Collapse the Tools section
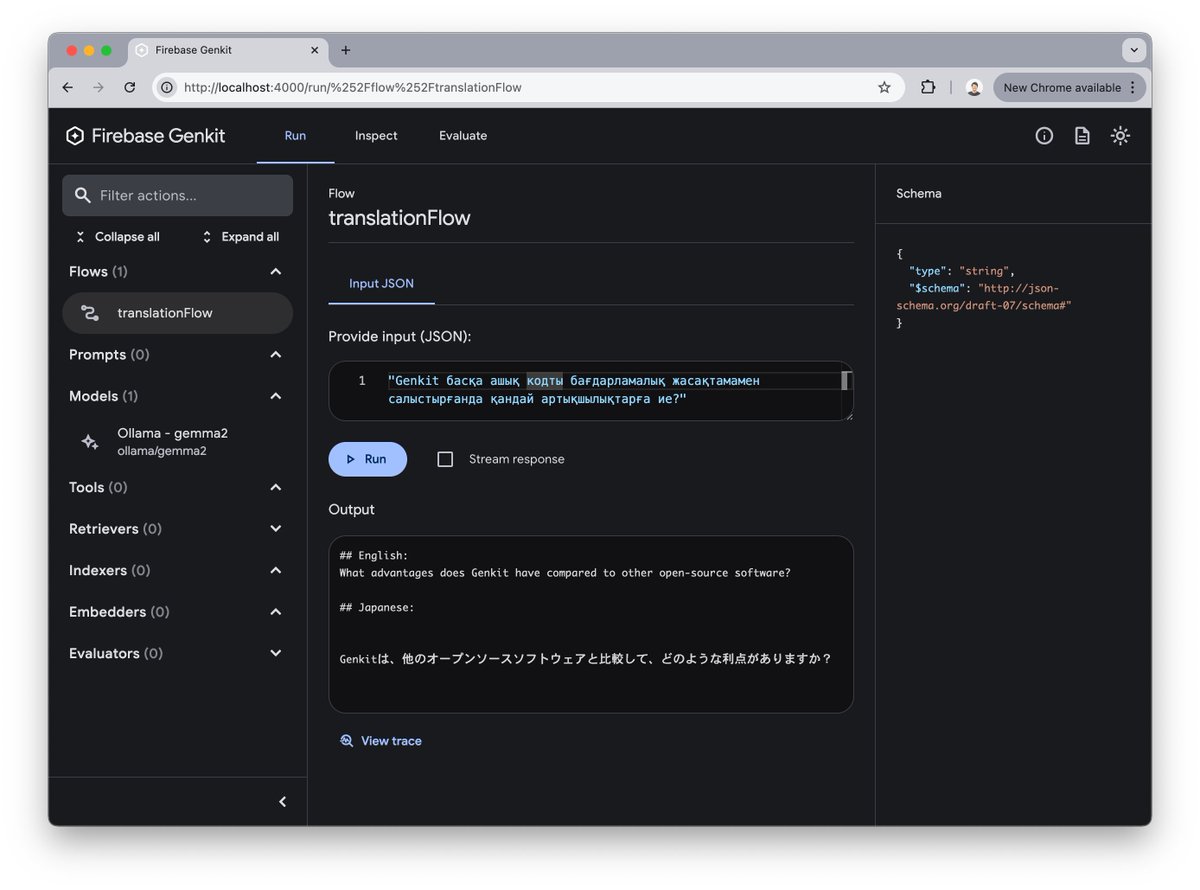 tap(276, 487)
